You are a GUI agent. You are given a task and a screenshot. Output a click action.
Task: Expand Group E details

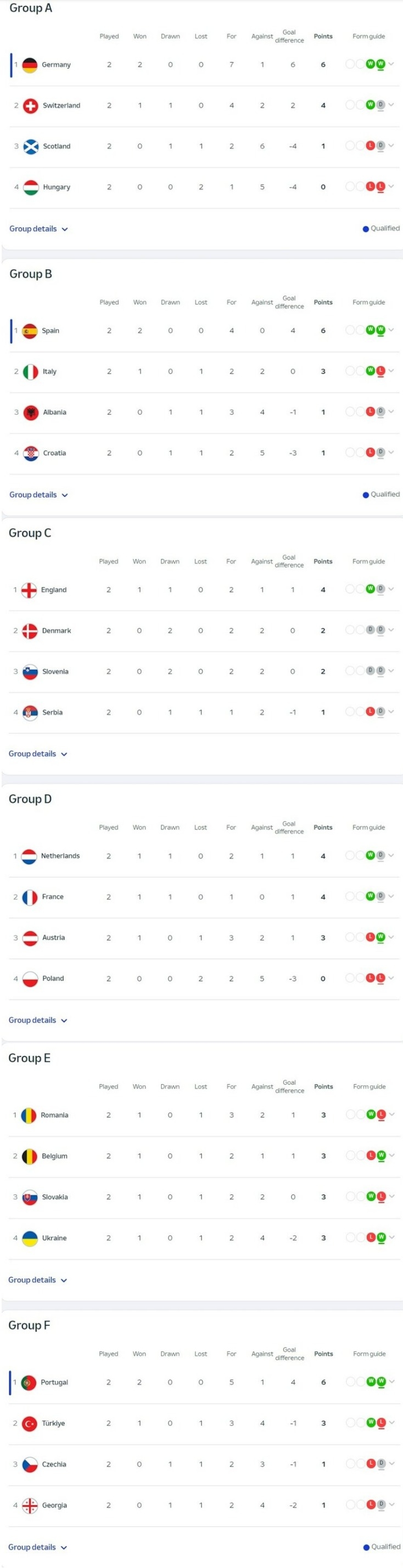click(x=38, y=1280)
